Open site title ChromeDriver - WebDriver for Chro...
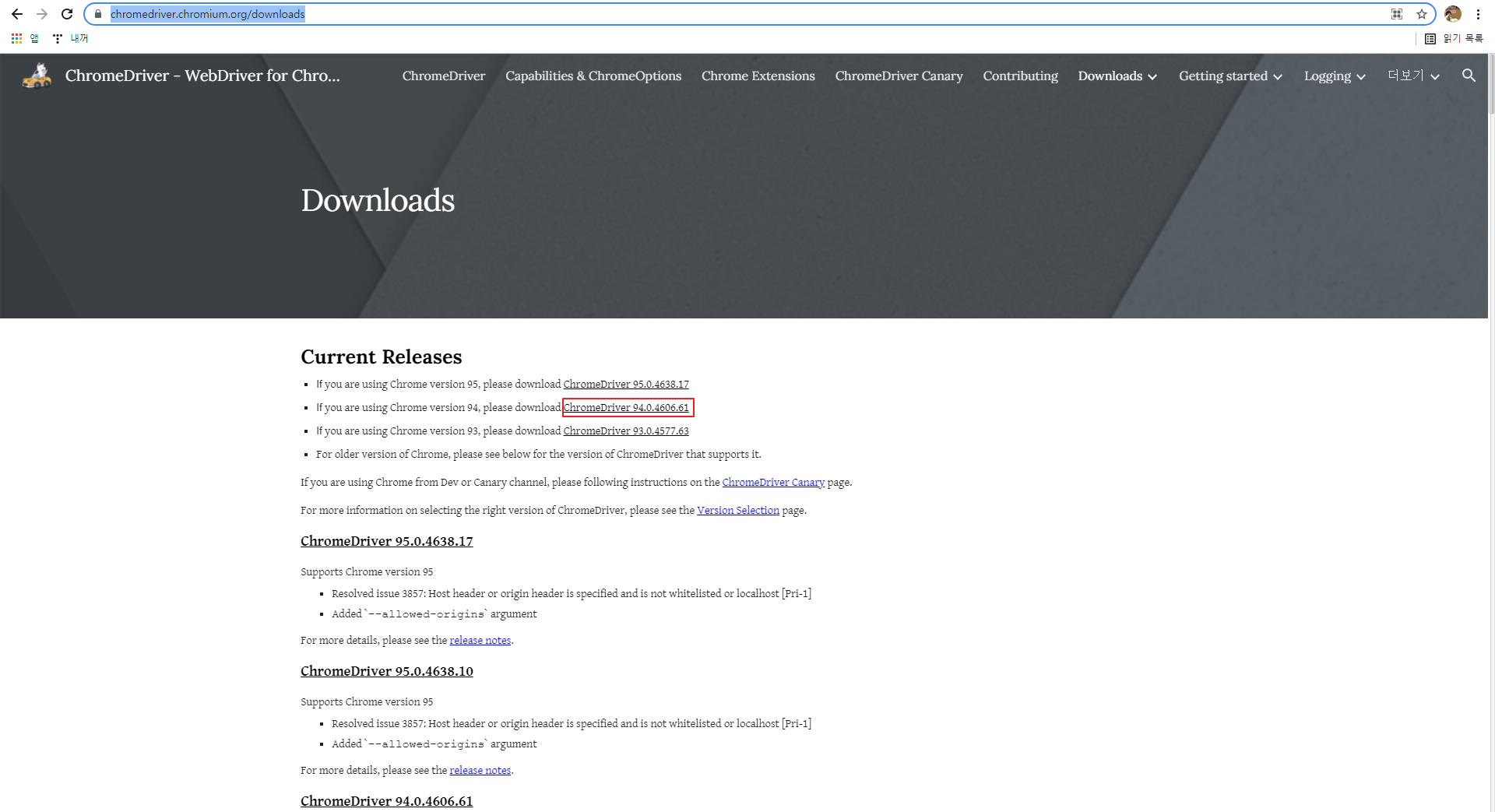This screenshot has width=1495, height=812. coord(202,76)
